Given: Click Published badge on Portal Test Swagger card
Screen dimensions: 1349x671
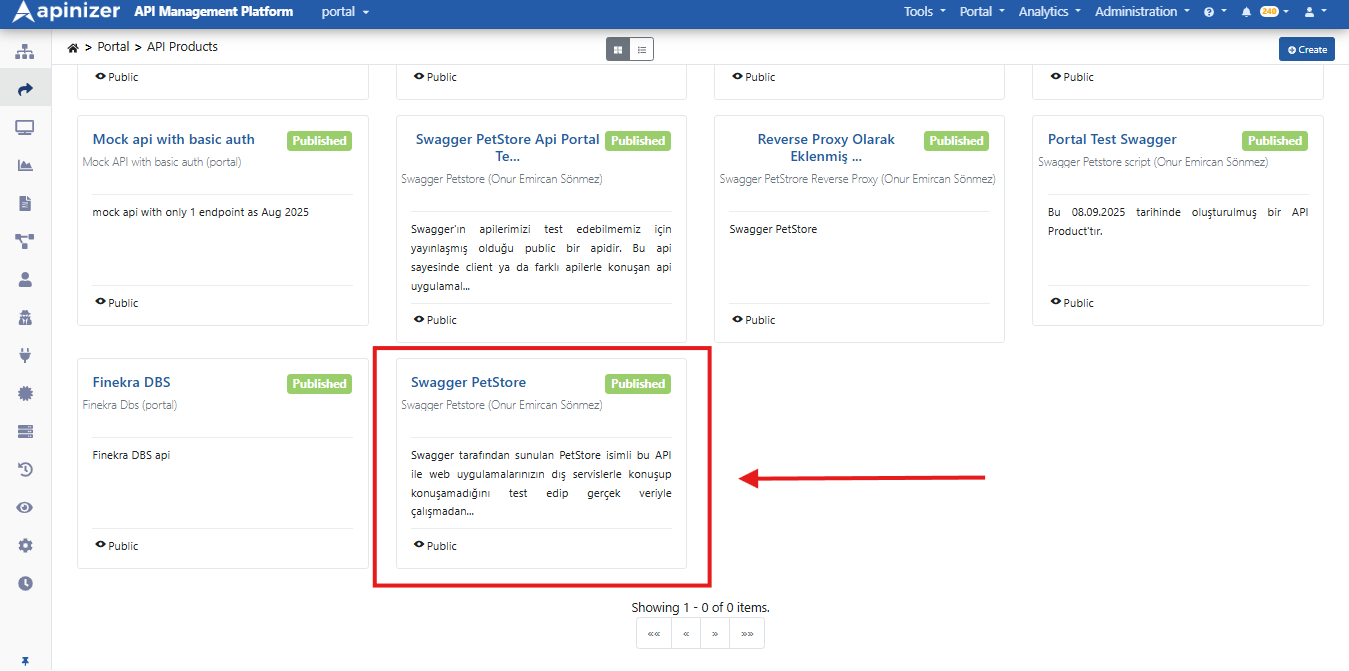Looking at the screenshot, I should click(x=1275, y=141).
